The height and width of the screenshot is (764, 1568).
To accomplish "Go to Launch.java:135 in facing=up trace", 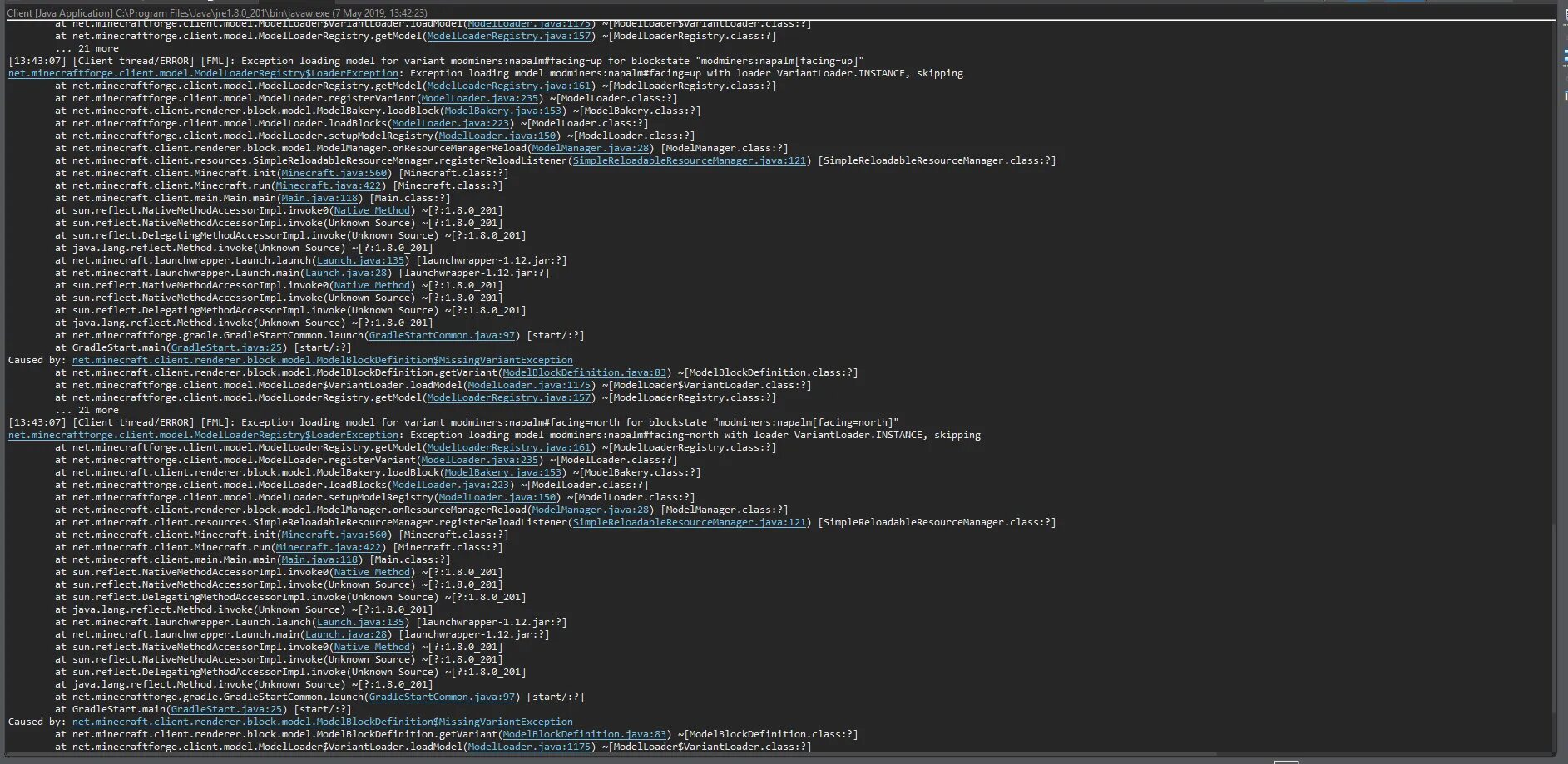I will tap(361, 260).
